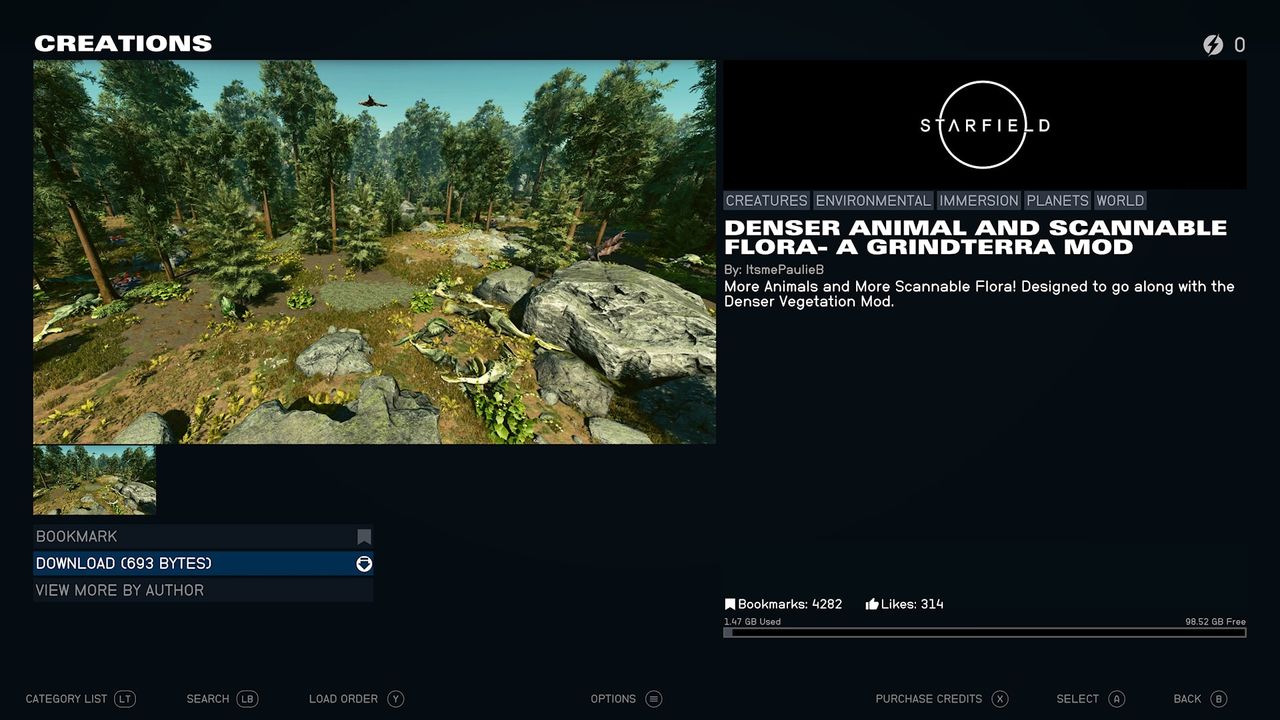The width and height of the screenshot is (1280, 720).
Task: Open the Load Order screen
Action: pyautogui.click(x=343, y=699)
